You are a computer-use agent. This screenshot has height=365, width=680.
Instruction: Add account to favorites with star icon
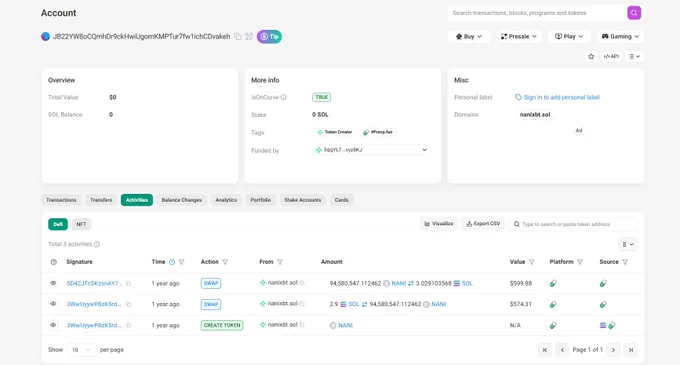tap(591, 56)
